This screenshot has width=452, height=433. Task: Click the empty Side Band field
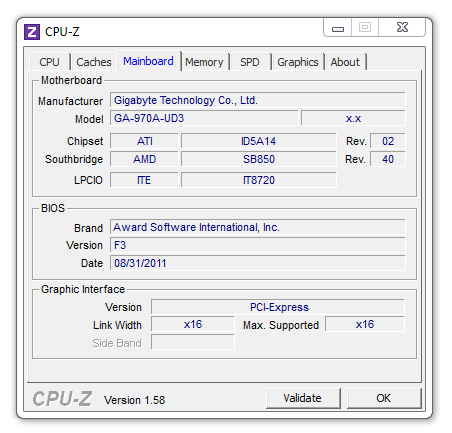193,342
